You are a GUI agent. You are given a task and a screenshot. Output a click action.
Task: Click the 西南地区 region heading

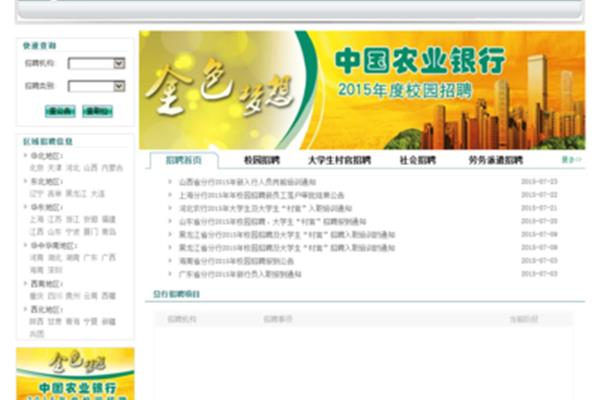[47, 284]
